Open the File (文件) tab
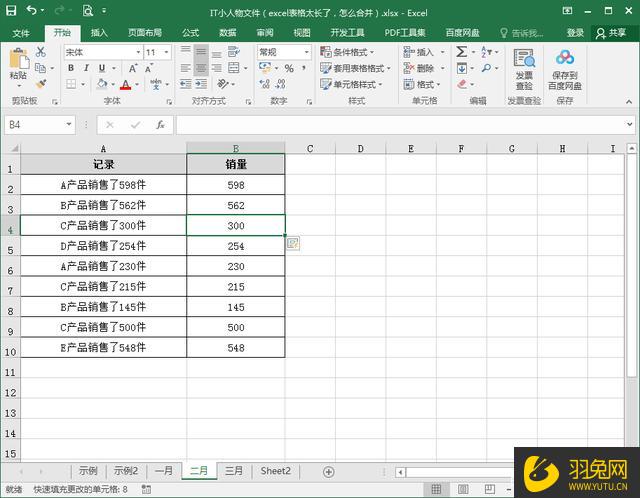 21,33
